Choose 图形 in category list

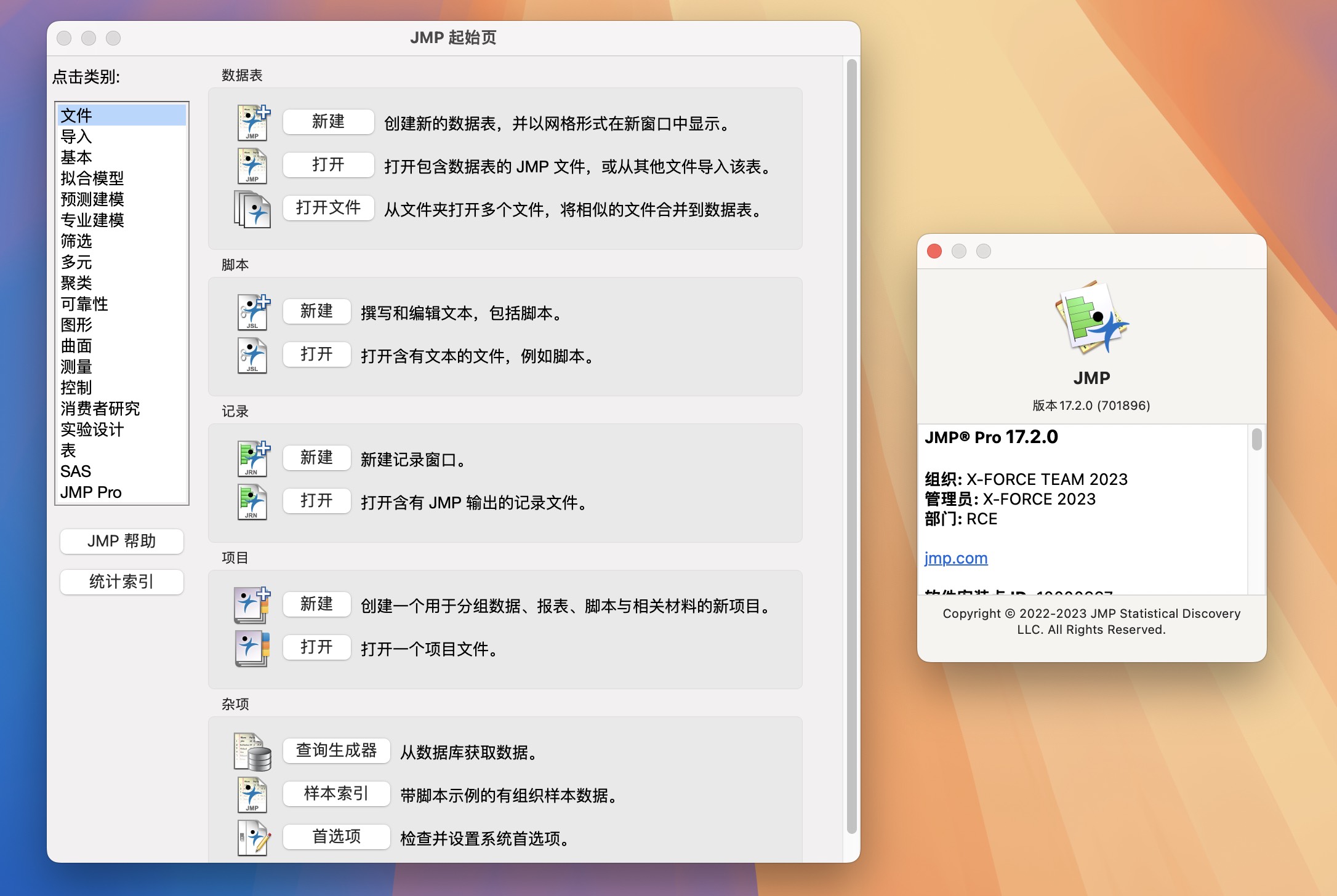coord(122,324)
